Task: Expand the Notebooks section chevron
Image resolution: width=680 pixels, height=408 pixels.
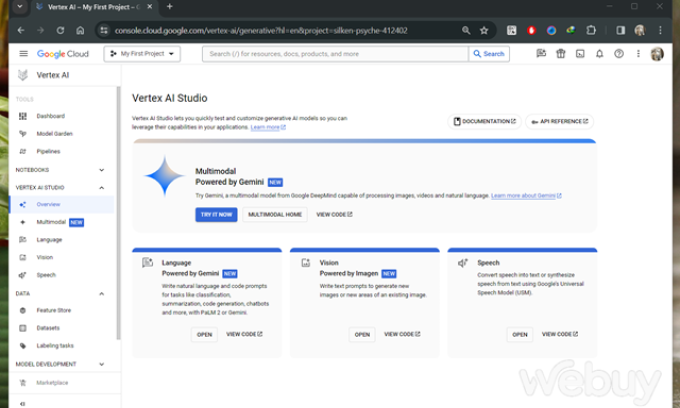Action: point(101,170)
